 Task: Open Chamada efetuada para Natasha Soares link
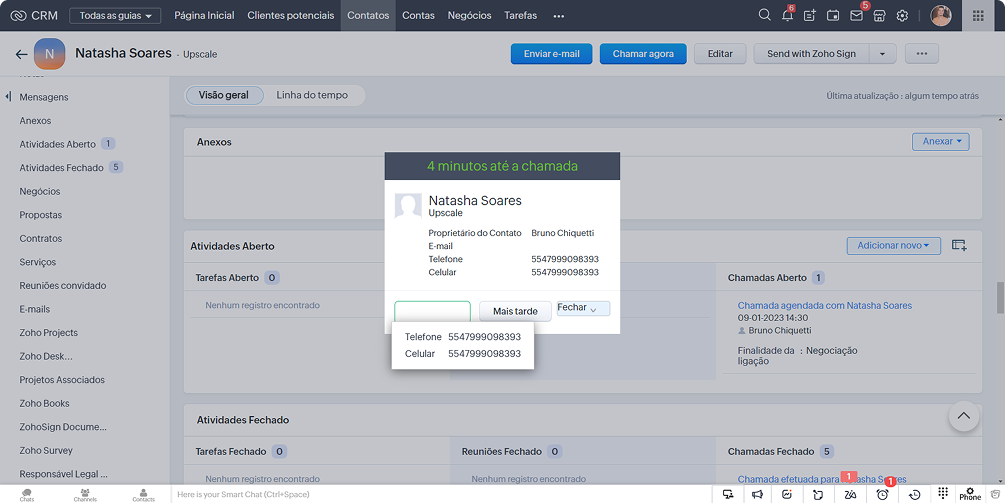tap(822, 479)
